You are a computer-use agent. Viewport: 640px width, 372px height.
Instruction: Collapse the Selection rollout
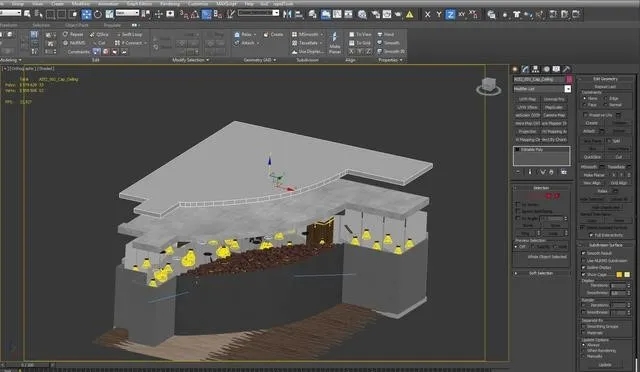pyautogui.click(x=541, y=188)
